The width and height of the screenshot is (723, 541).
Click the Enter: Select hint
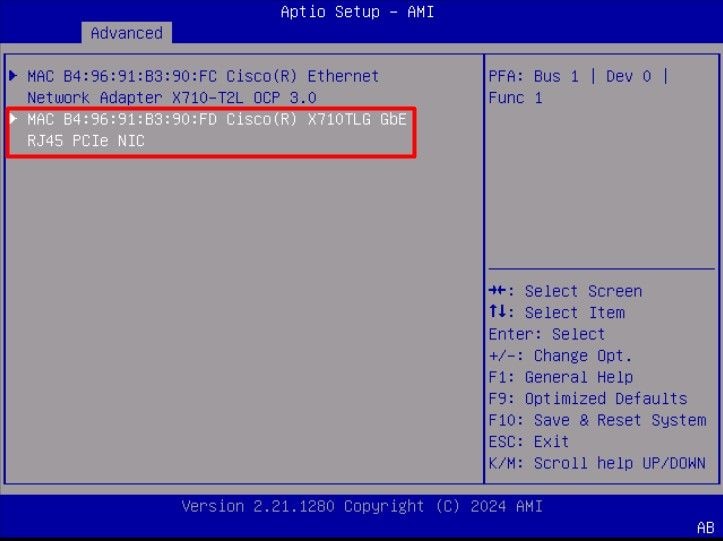click(547, 334)
